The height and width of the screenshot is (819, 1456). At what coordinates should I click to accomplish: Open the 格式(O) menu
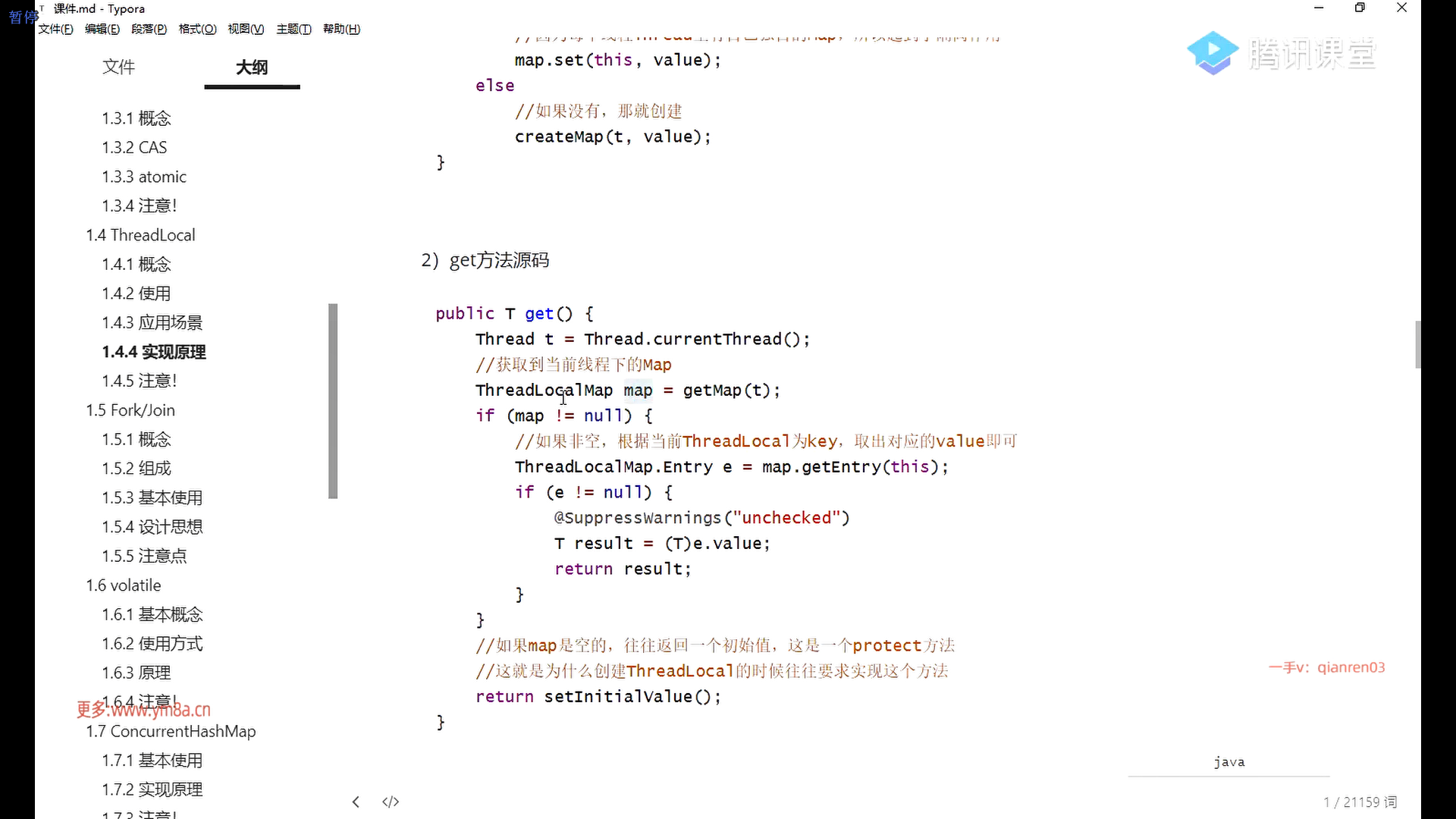pos(197,29)
